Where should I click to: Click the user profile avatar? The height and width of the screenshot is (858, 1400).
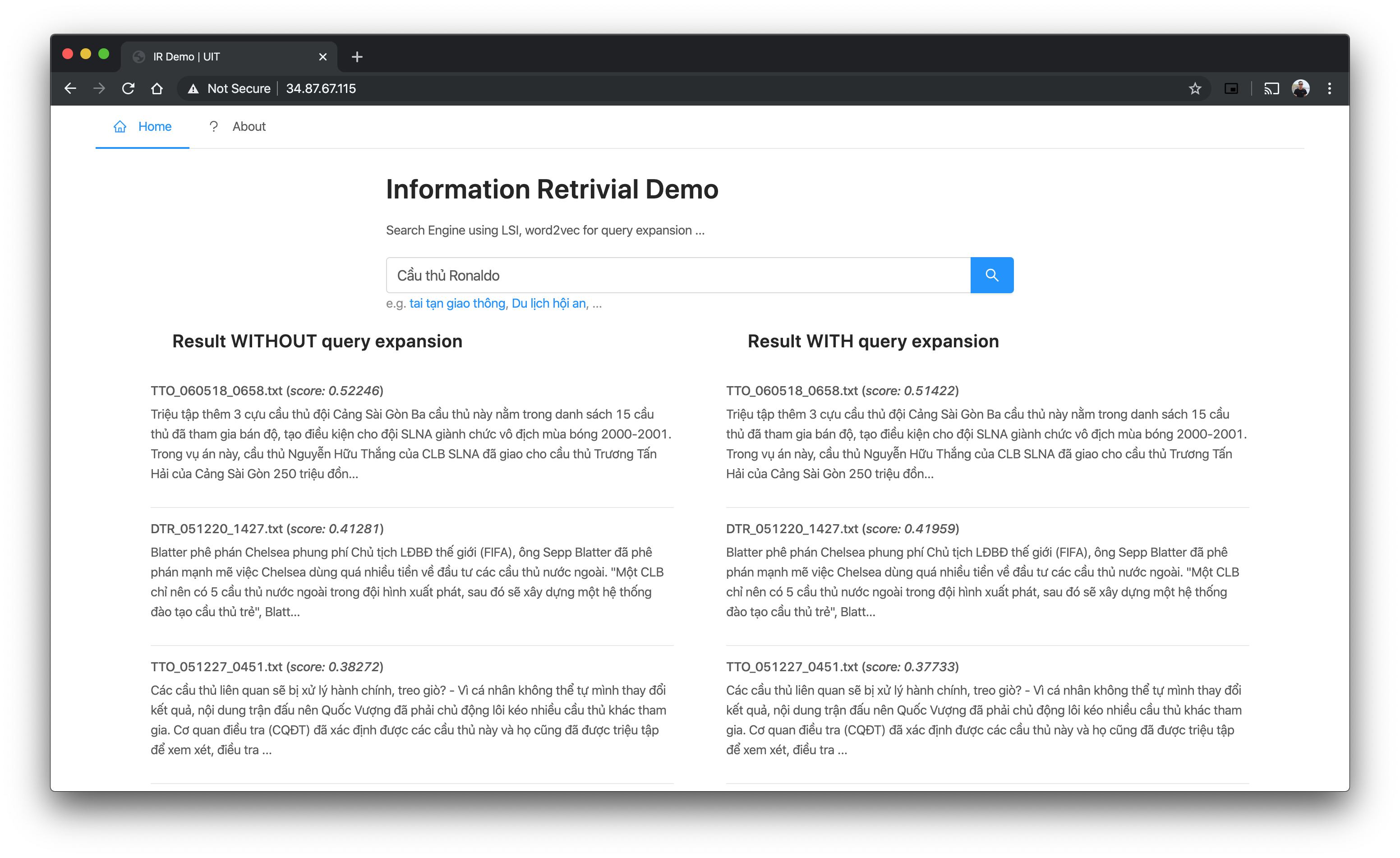point(1300,88)
